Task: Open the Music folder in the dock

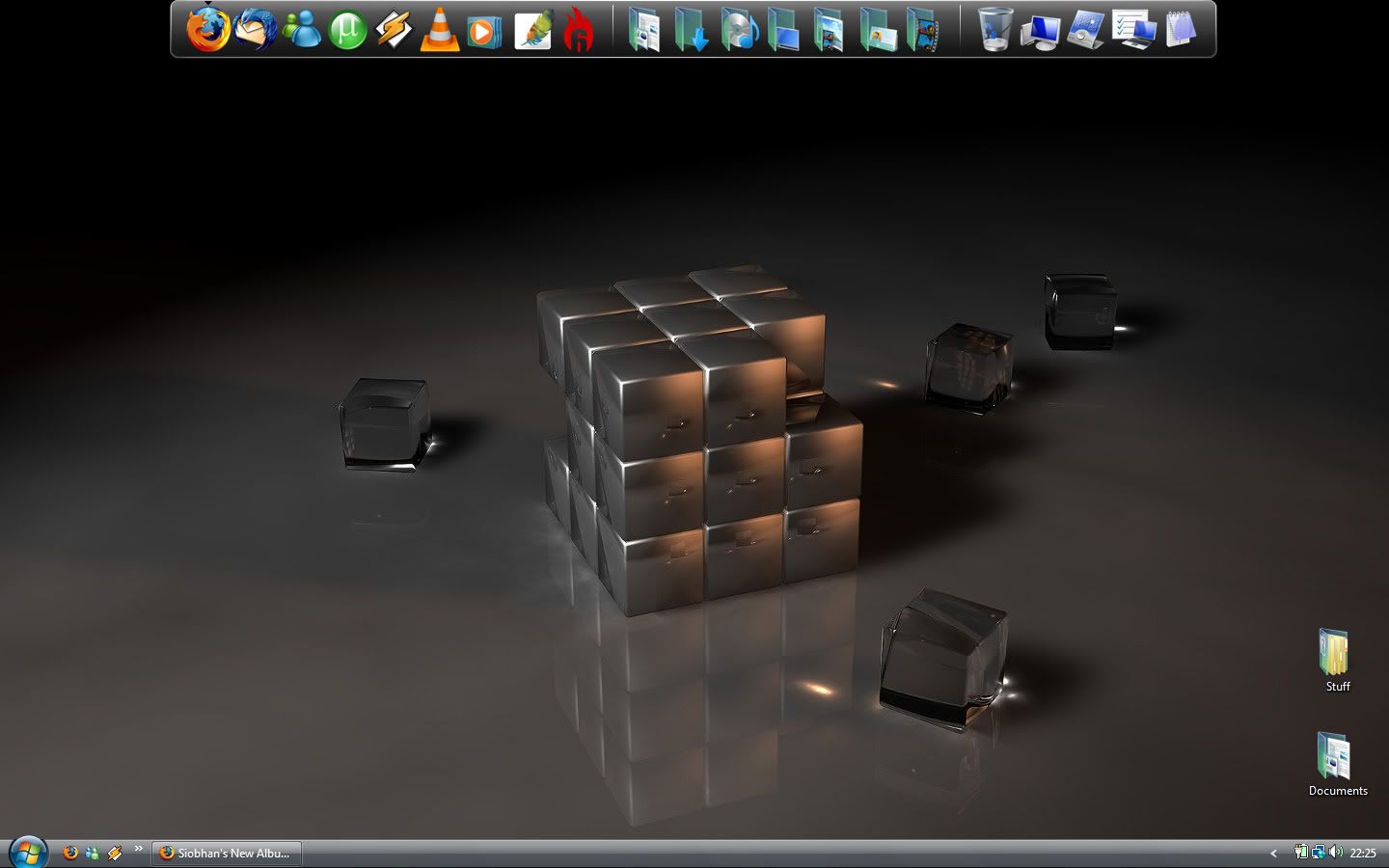Action: pyautogui.click(x=738, y=30)
